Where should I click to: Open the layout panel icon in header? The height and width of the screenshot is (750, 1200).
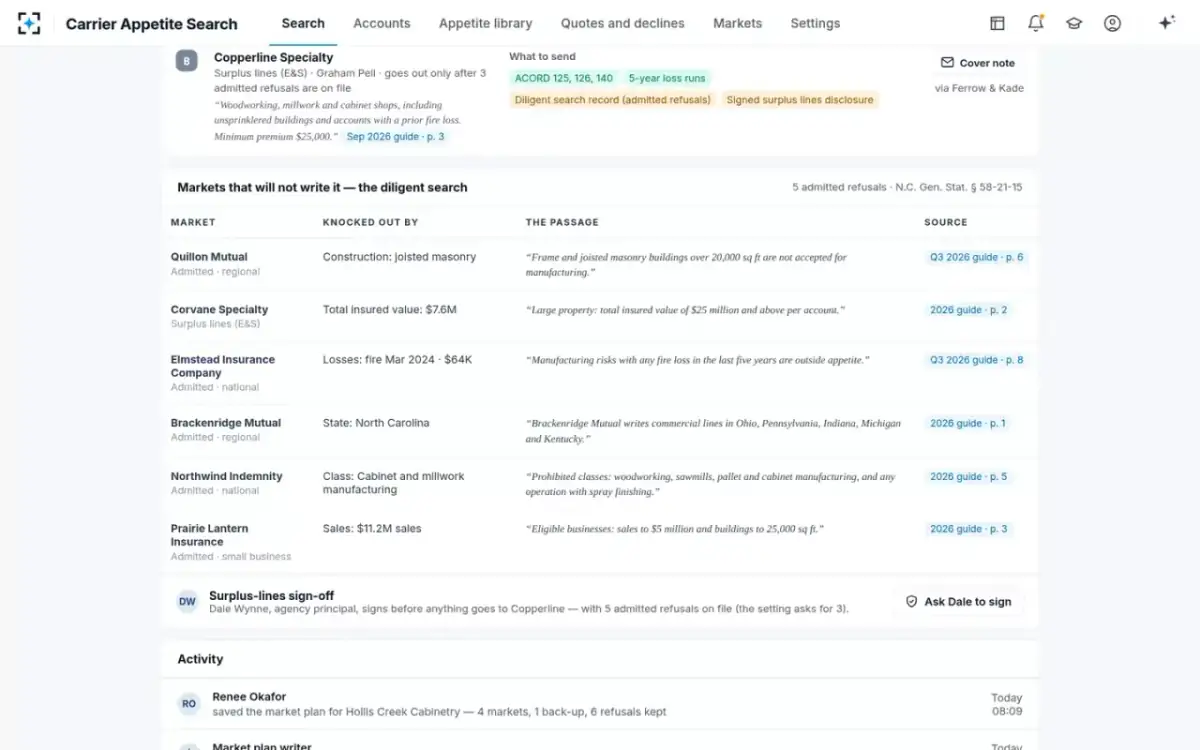[997, 23]
